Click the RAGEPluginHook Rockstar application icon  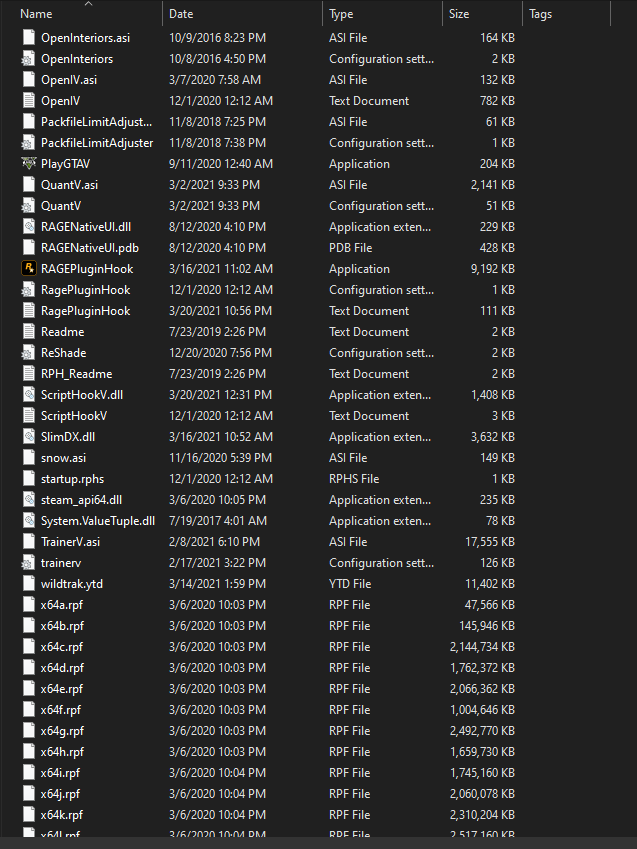29,269
